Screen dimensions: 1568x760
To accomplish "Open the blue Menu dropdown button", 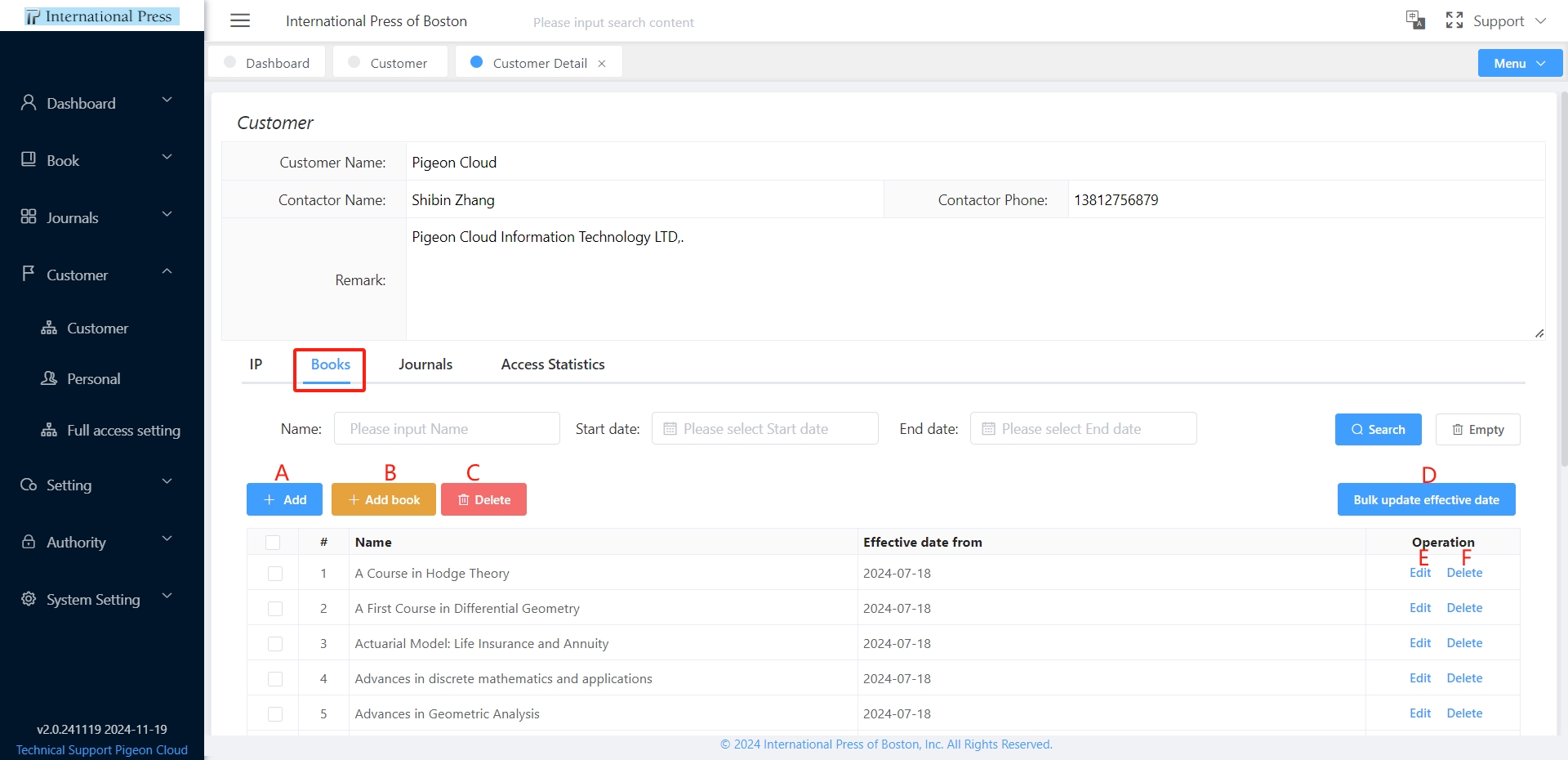I will click(x=1520, y=63).
